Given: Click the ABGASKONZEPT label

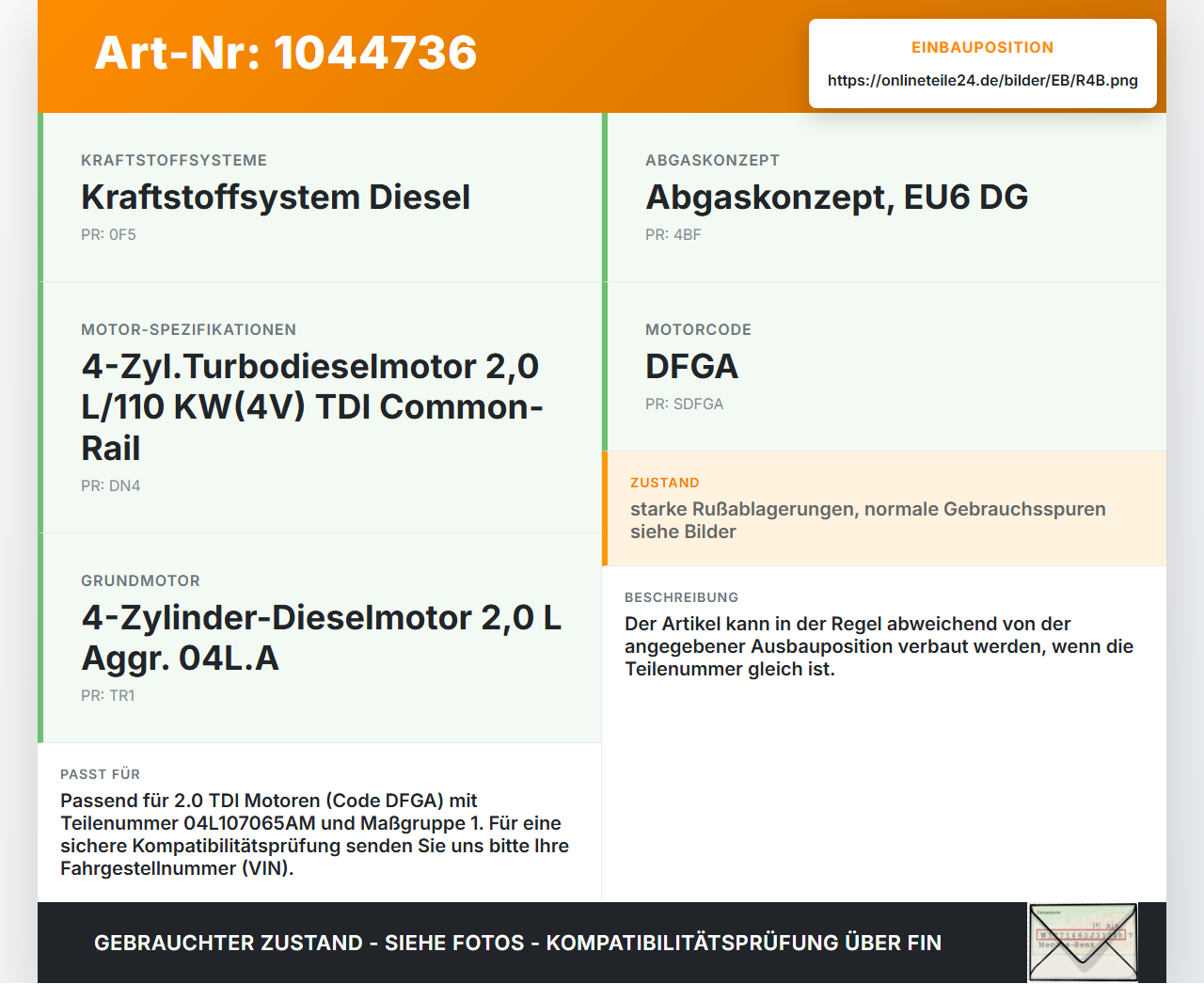Looking at the screenshot, I should pyautogui.click(x=713, y=161).
